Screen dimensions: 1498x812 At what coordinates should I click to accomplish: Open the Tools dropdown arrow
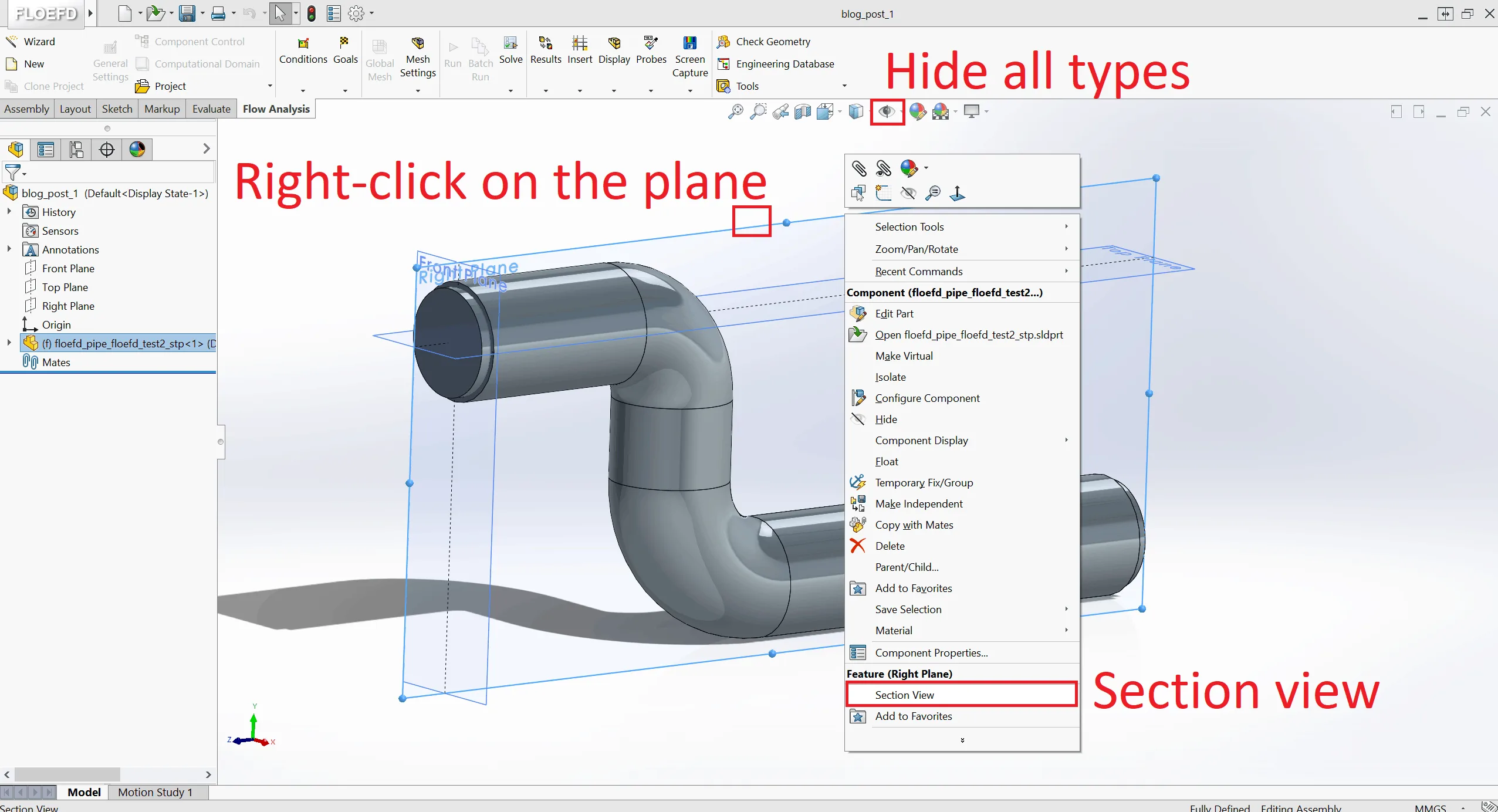844,86
